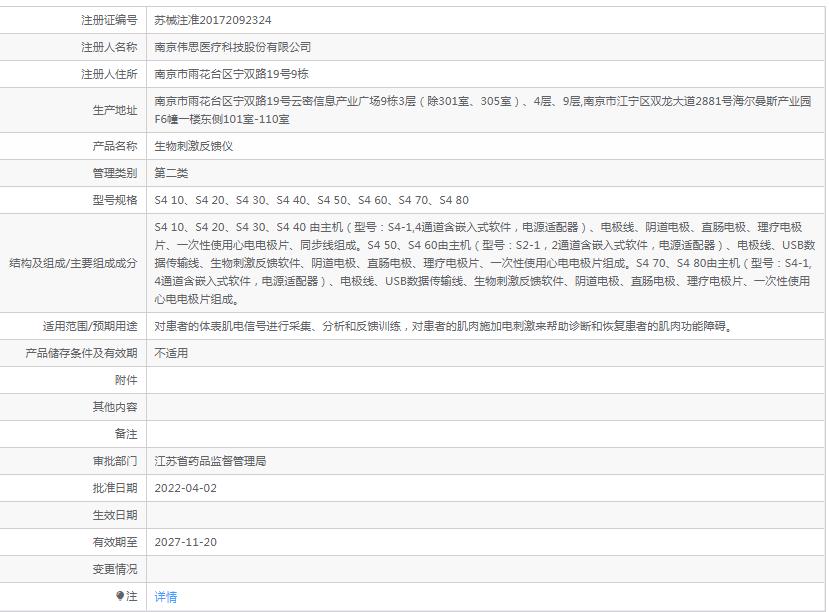Image resolution: width=829 pixels, height=612 pixels.
Task: Click the 注册证编号 label
Action: tap(109, 20)
